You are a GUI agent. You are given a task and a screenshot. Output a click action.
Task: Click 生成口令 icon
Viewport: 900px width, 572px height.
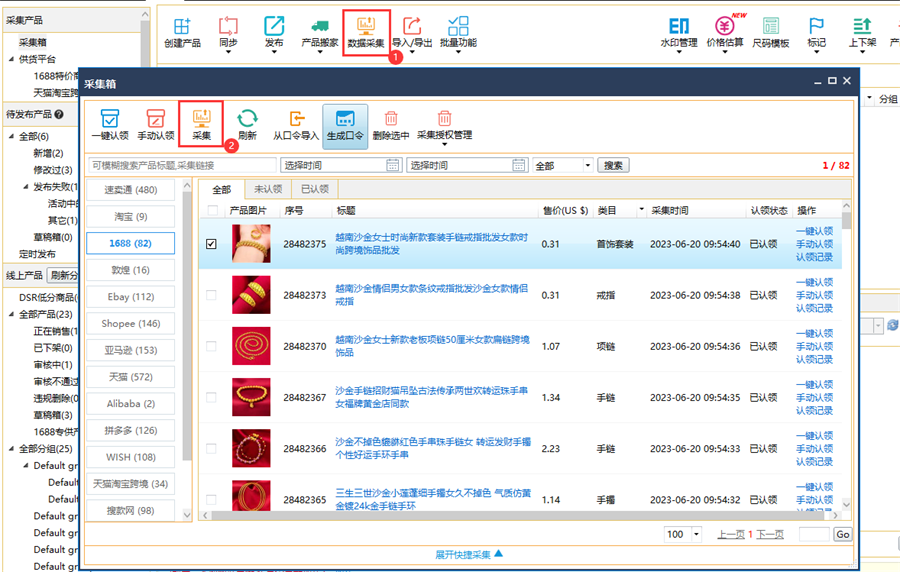click(345, 126)
